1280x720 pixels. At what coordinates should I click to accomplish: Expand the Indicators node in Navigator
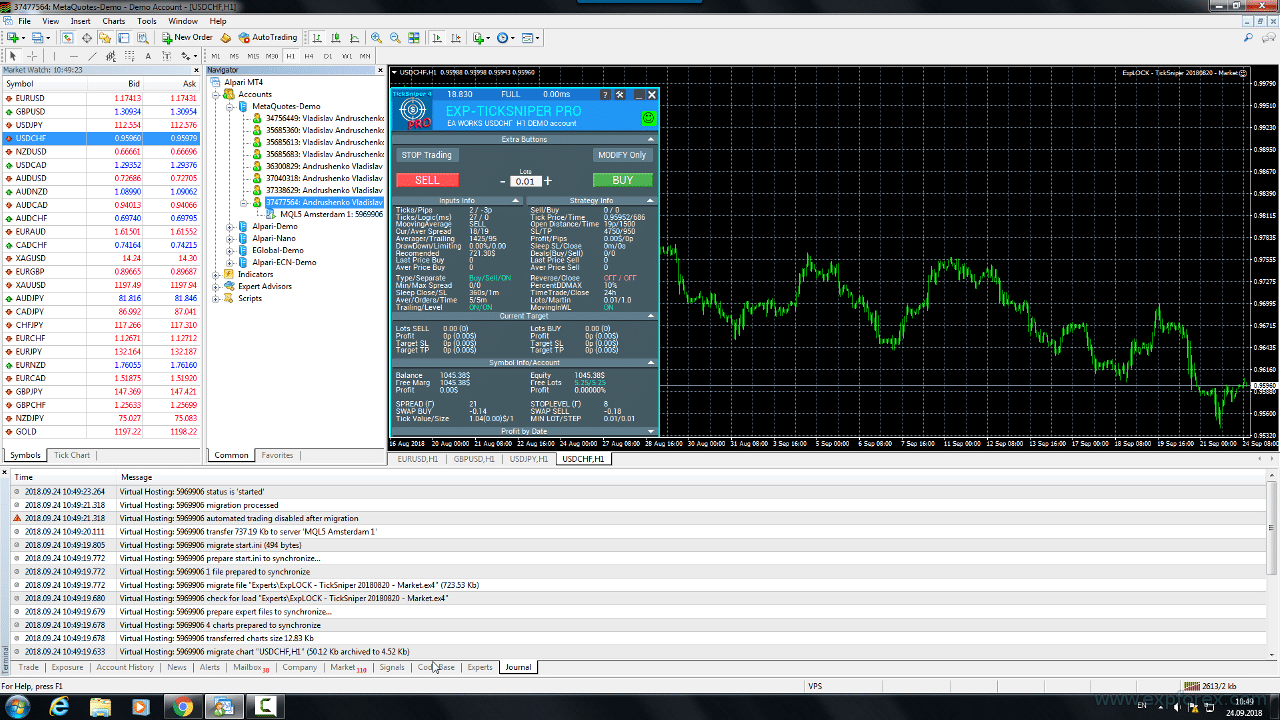click(x=216, y=274)
